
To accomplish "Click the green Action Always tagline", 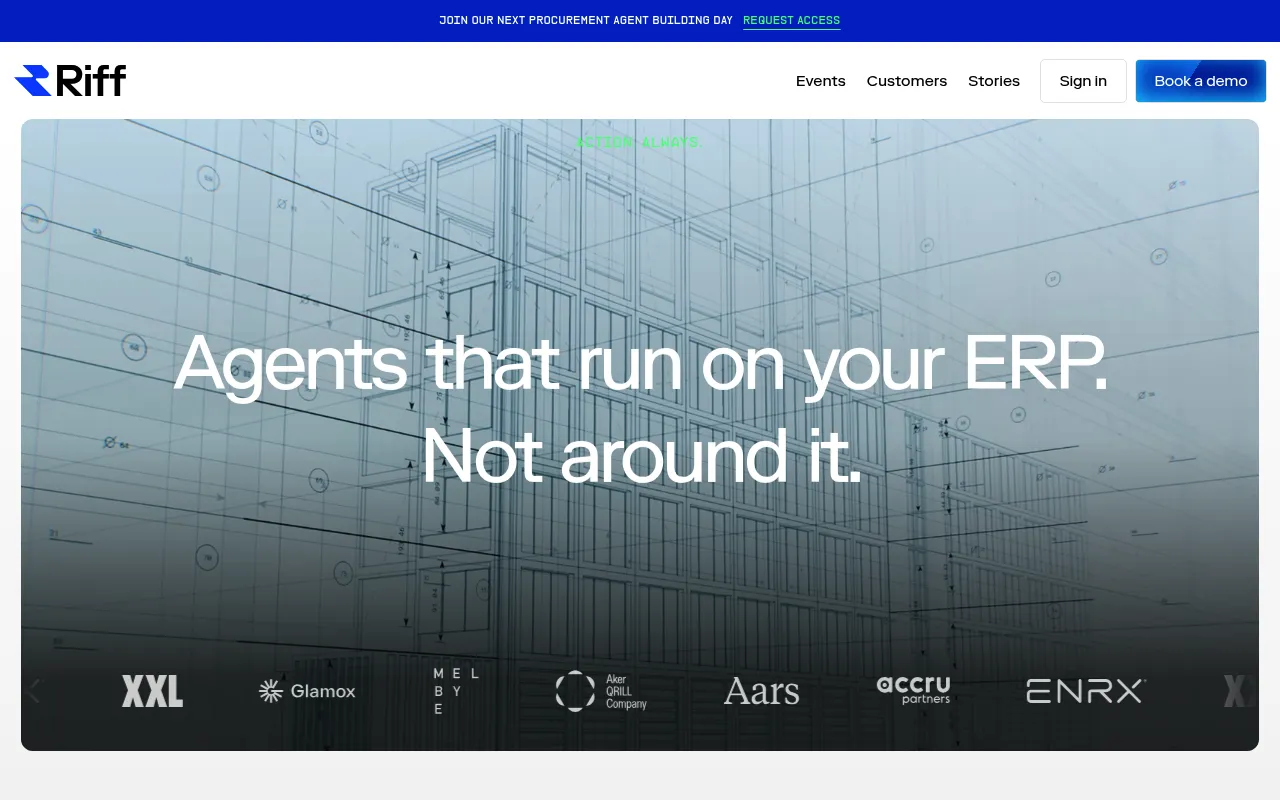I will [638, 142].
